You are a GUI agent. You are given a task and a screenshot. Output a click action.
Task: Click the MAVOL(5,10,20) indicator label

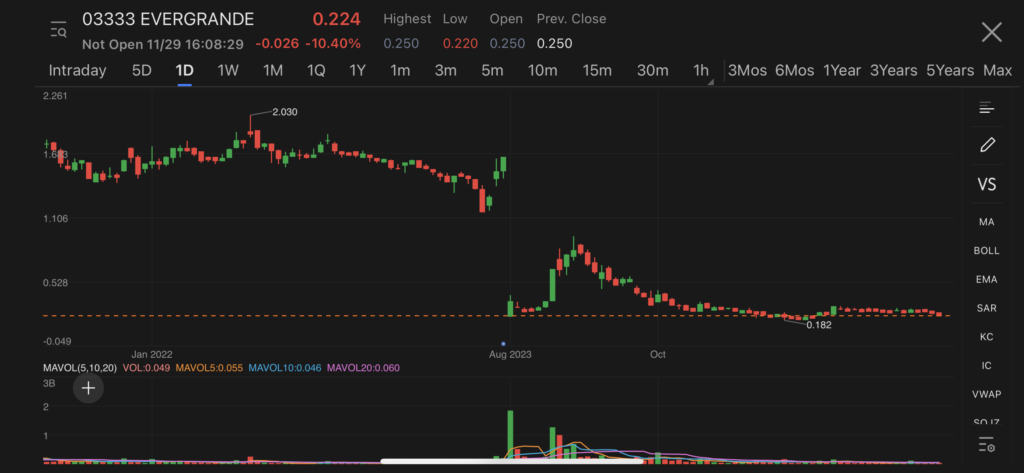coord(80,368)
